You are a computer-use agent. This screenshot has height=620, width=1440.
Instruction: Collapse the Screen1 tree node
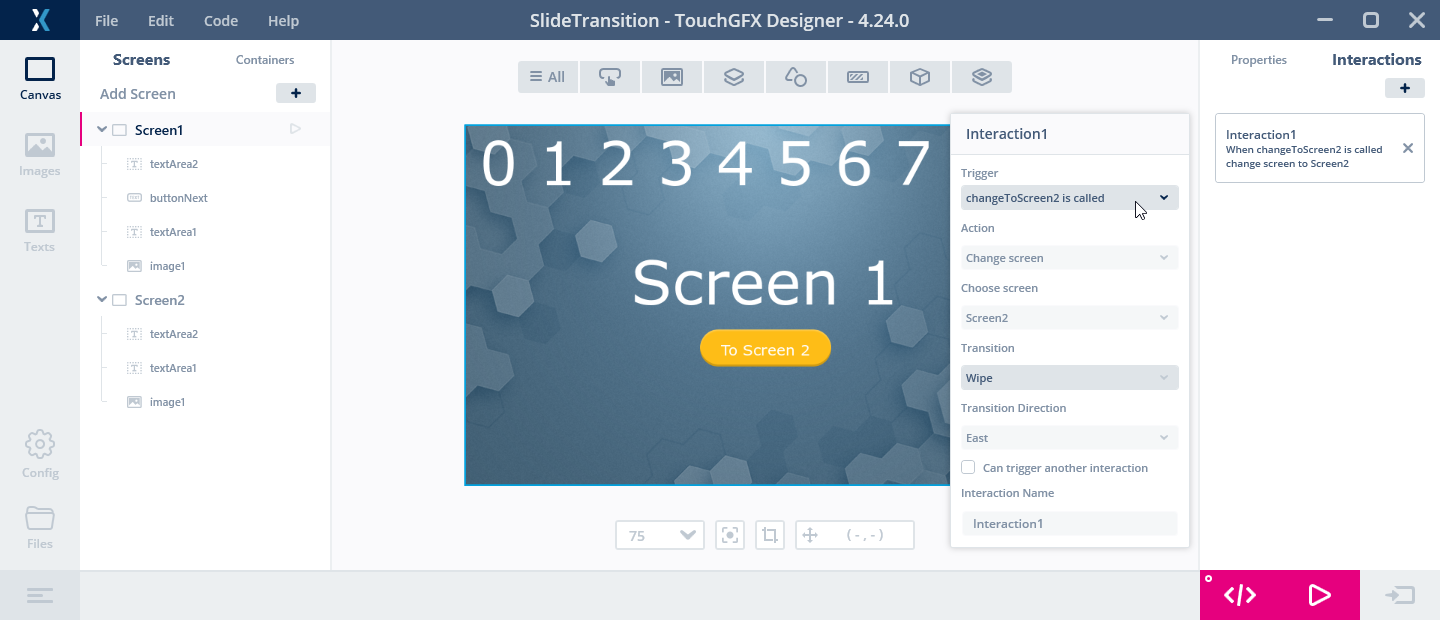click(x=102, y=130)
